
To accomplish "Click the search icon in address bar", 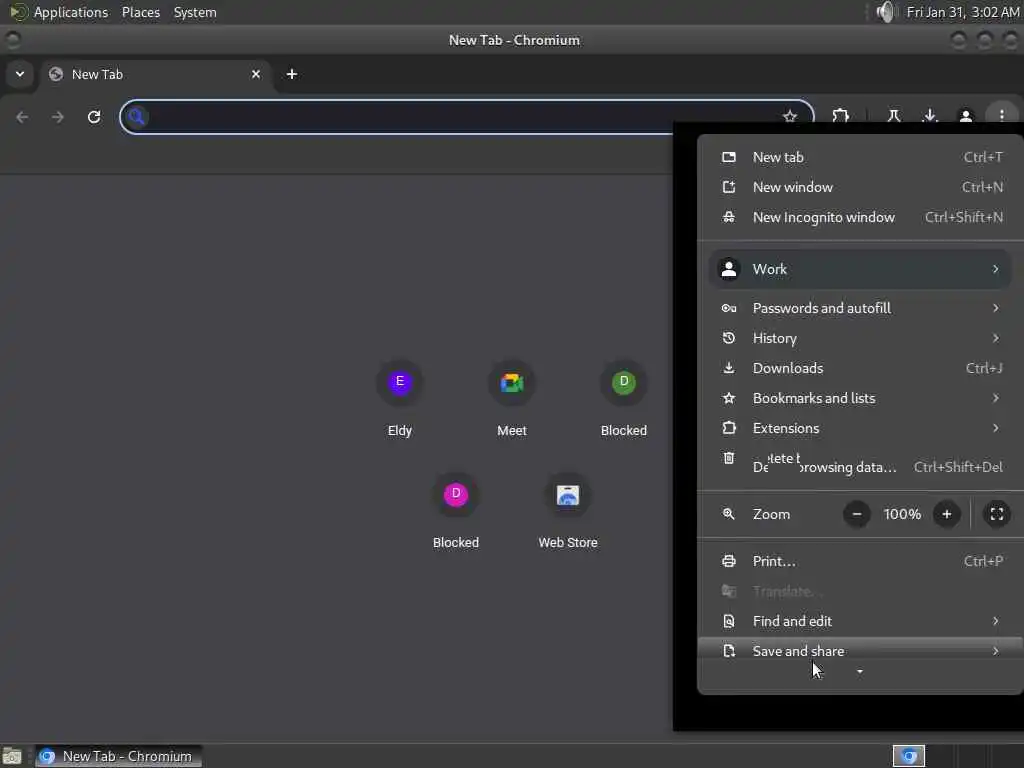I will coord(136,117).
